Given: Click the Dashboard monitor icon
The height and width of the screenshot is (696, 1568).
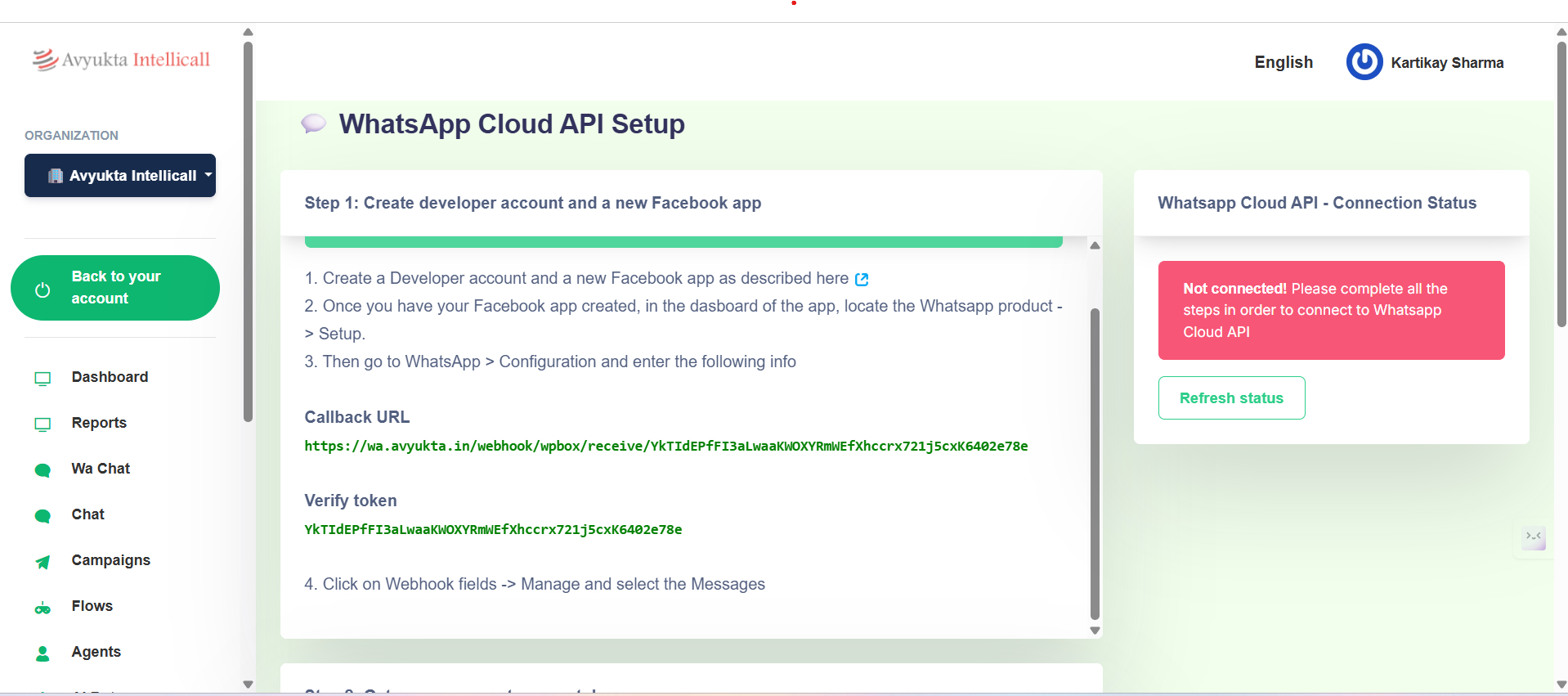Looking at the screenshot, I should (x=43, y=378).
